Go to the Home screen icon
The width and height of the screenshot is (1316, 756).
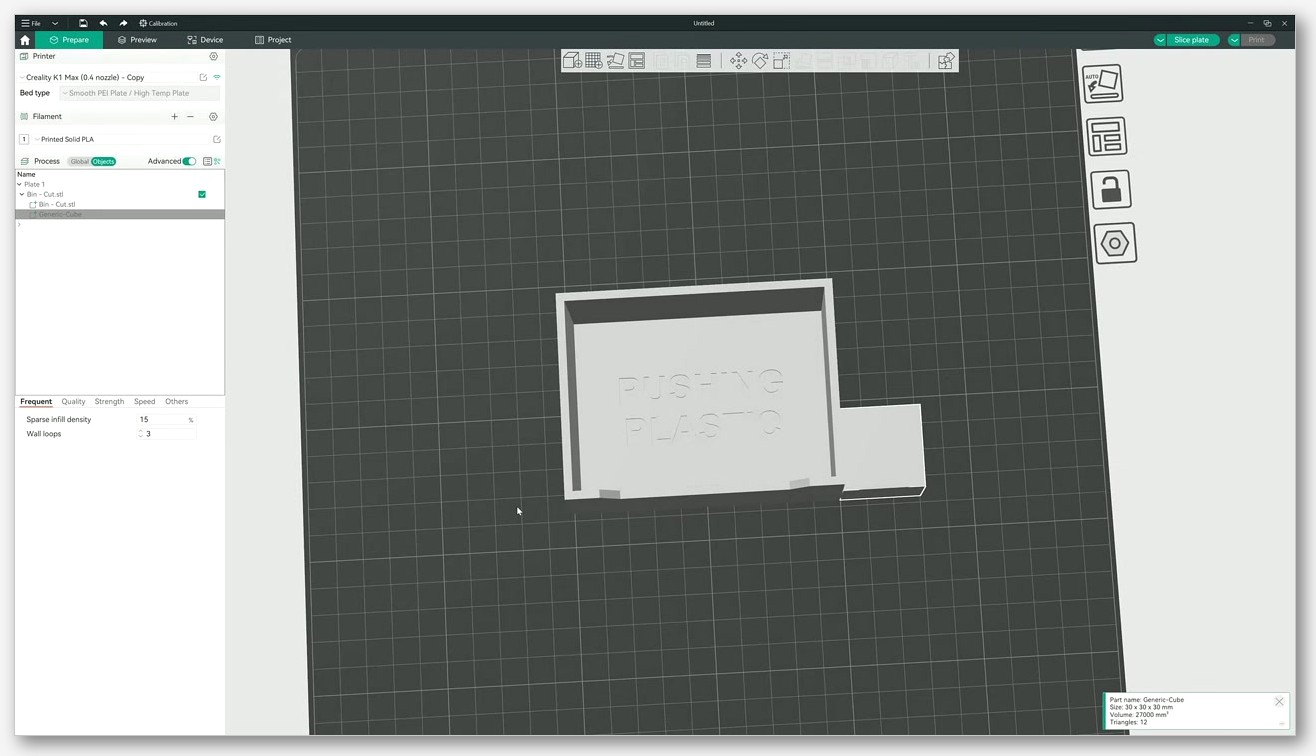(x=25, y=40)
